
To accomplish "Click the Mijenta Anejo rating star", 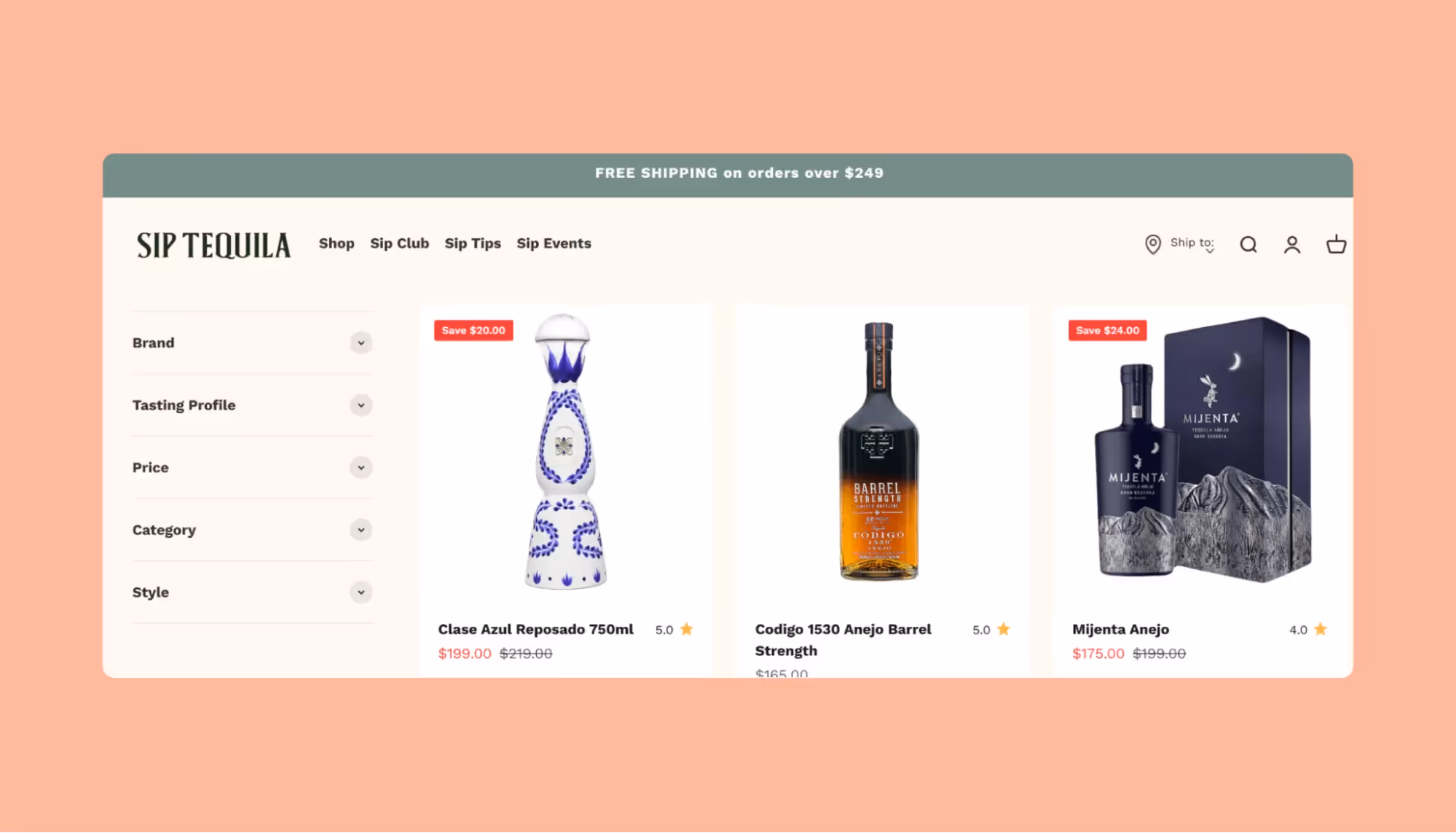I will 1321,629.
